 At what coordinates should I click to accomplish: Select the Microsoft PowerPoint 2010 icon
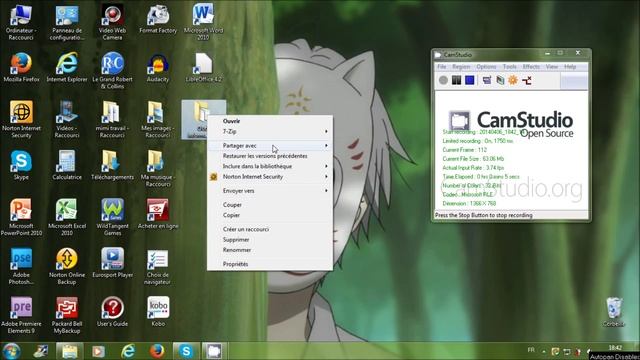point(21,217)
